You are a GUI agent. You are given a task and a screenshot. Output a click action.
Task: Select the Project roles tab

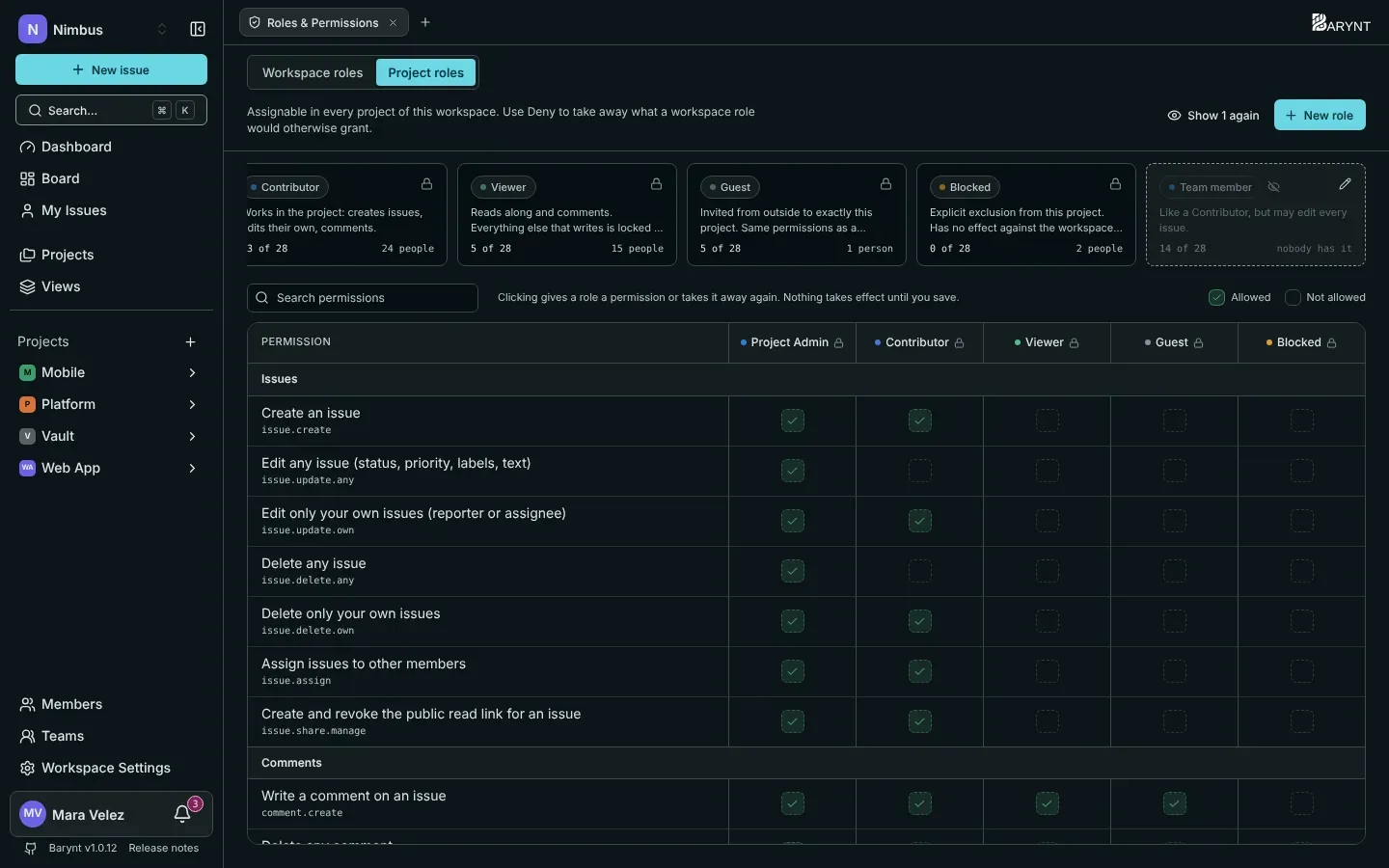[x=425, y=72]
